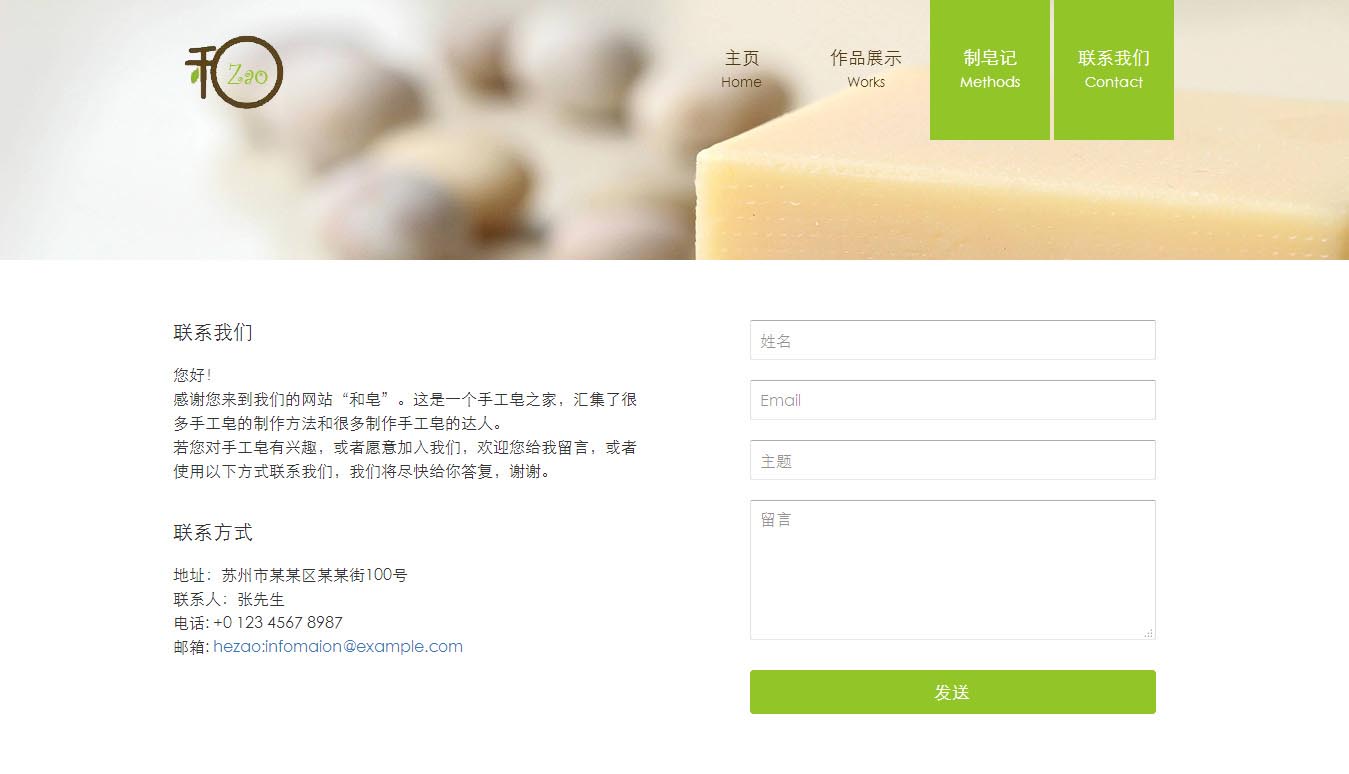Select the 制皂记 Methods green tab
The image size is (1349, 774).
[990, 70]
